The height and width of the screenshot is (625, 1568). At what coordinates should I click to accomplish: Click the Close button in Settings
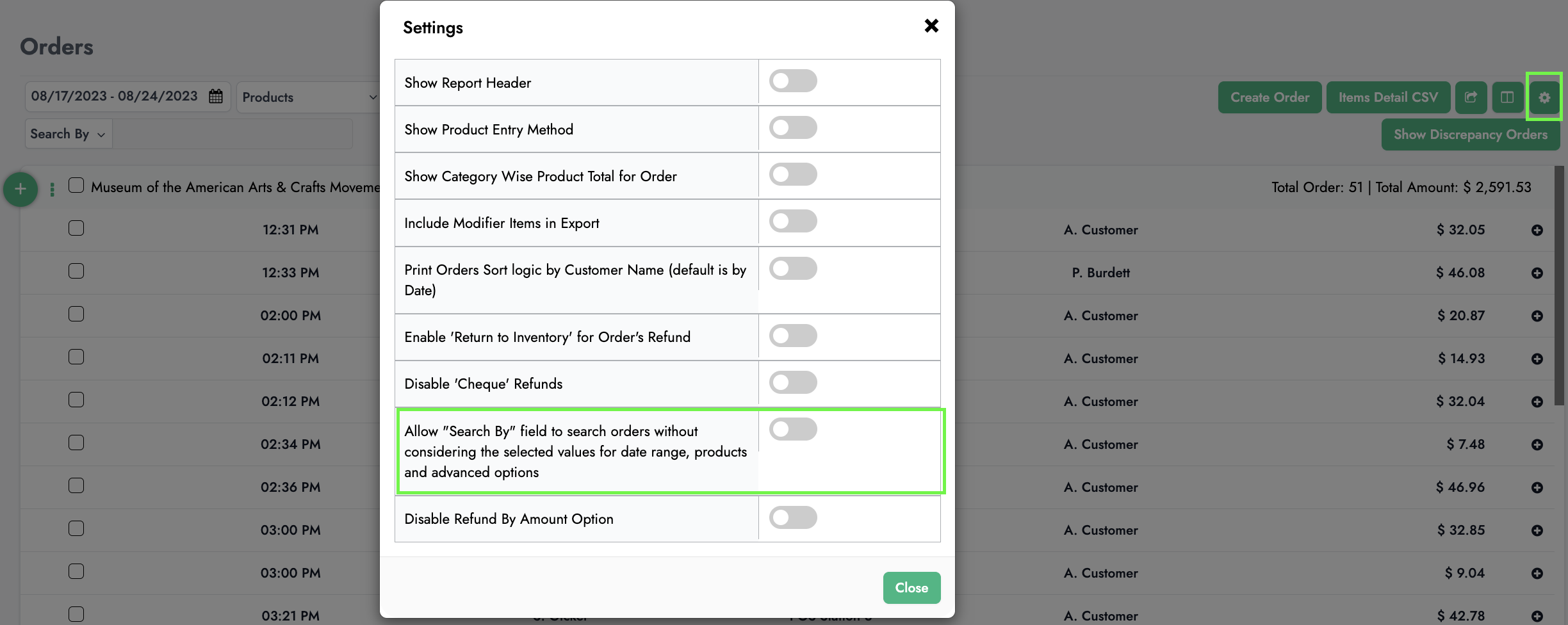(911, 588)
